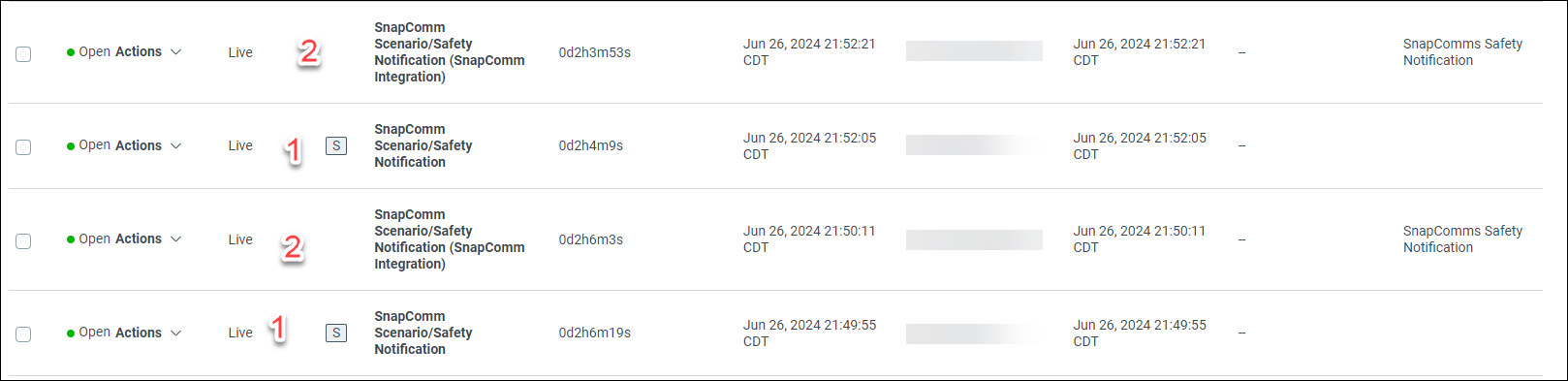Click green status dot in 0d2h6m3s row
The width and height of the screenshot is (1568, 381).
[71, 239]
